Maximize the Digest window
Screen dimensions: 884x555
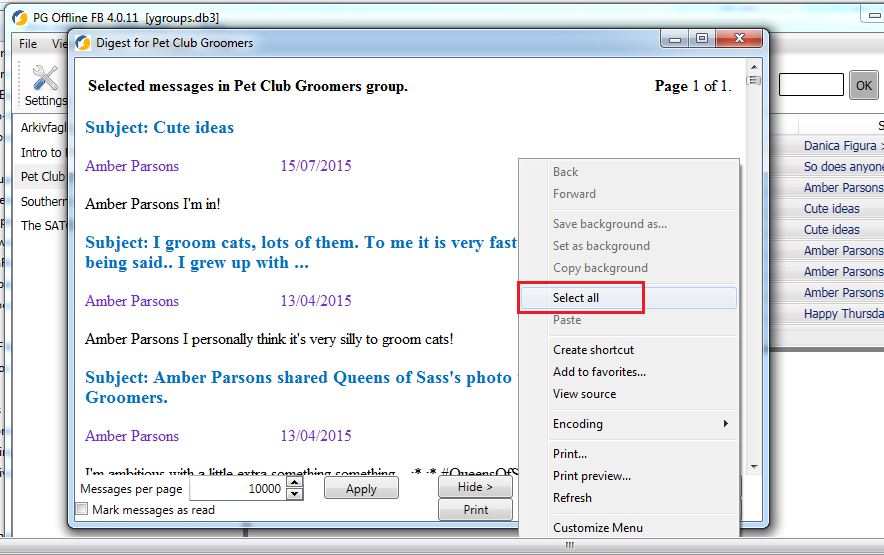click(701, 39)
